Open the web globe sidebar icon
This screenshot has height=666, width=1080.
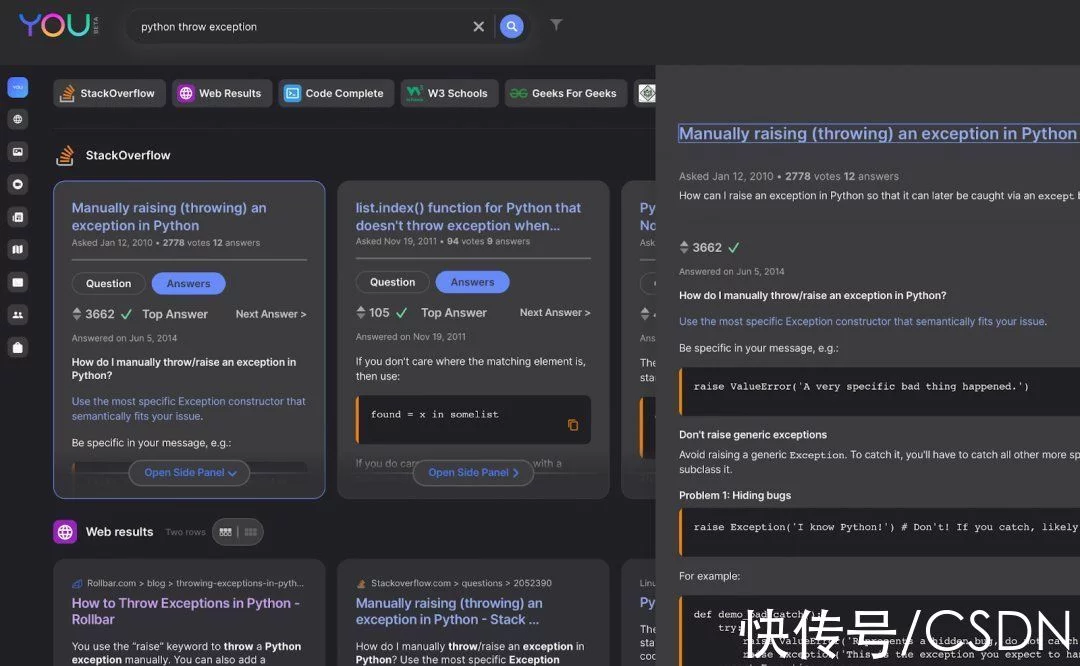click(x=18, y=119)
